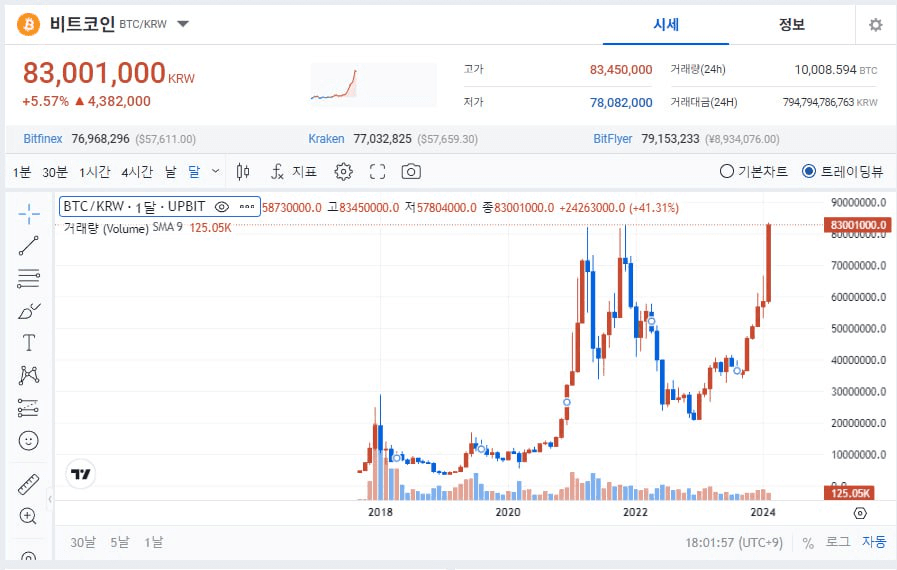897x570 pixels.
Task: Select the brush drawing tool
Action: coord(29,310)
